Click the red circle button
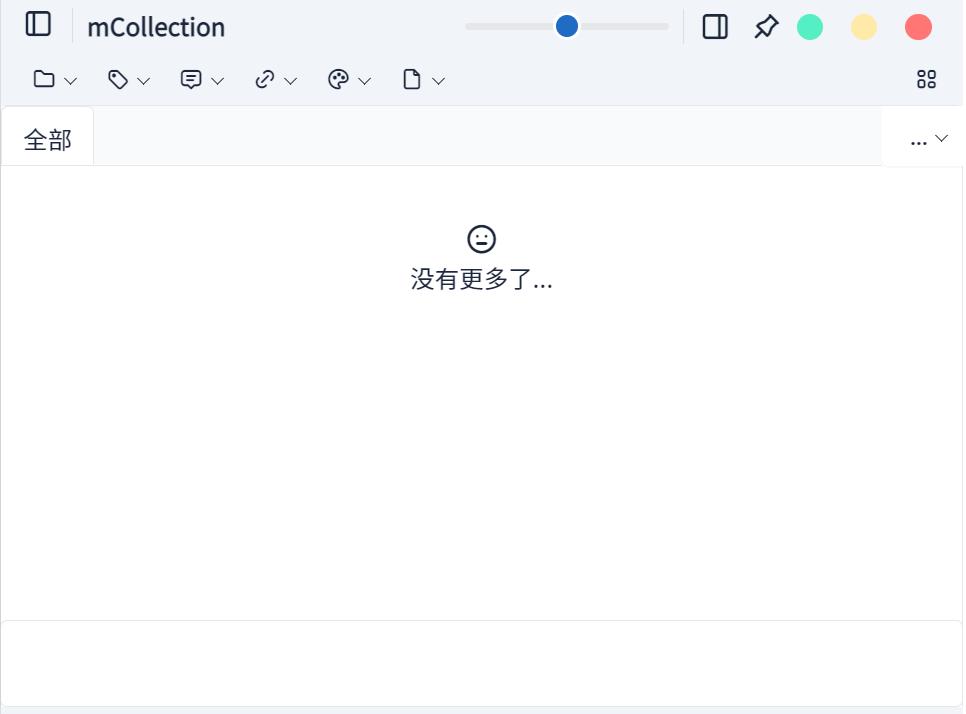966x714 pixels. pos(918,27)
